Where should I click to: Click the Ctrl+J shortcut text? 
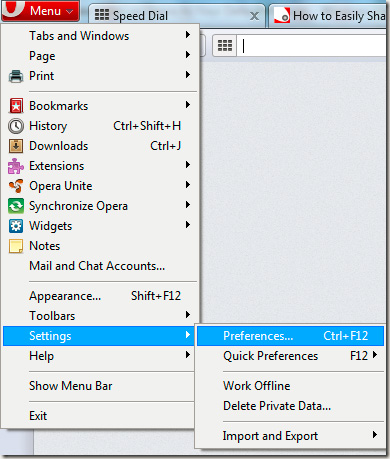pyautogui.click(x=166, y=146)
